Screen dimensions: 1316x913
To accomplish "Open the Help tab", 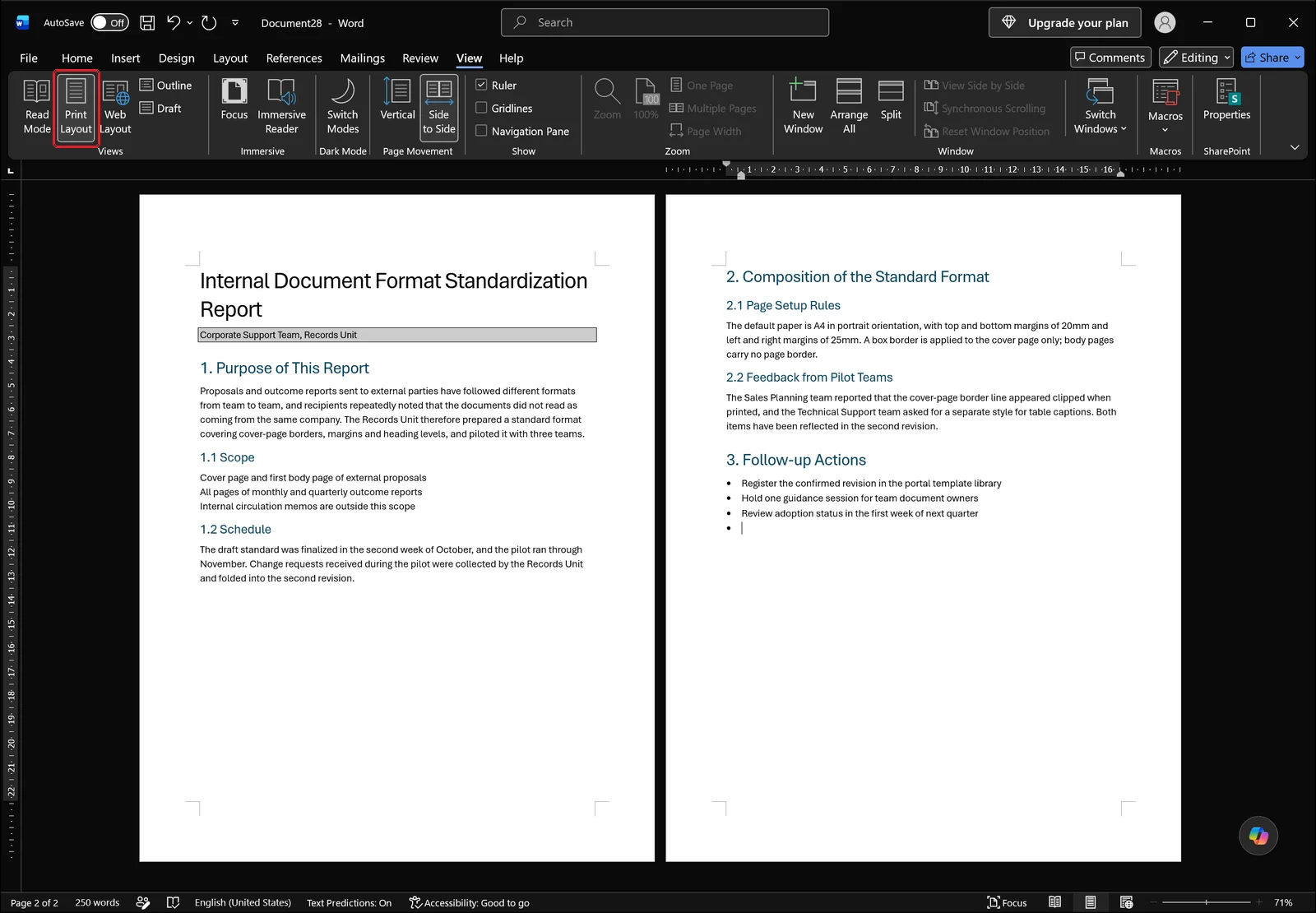I will [x=511, y=58].
